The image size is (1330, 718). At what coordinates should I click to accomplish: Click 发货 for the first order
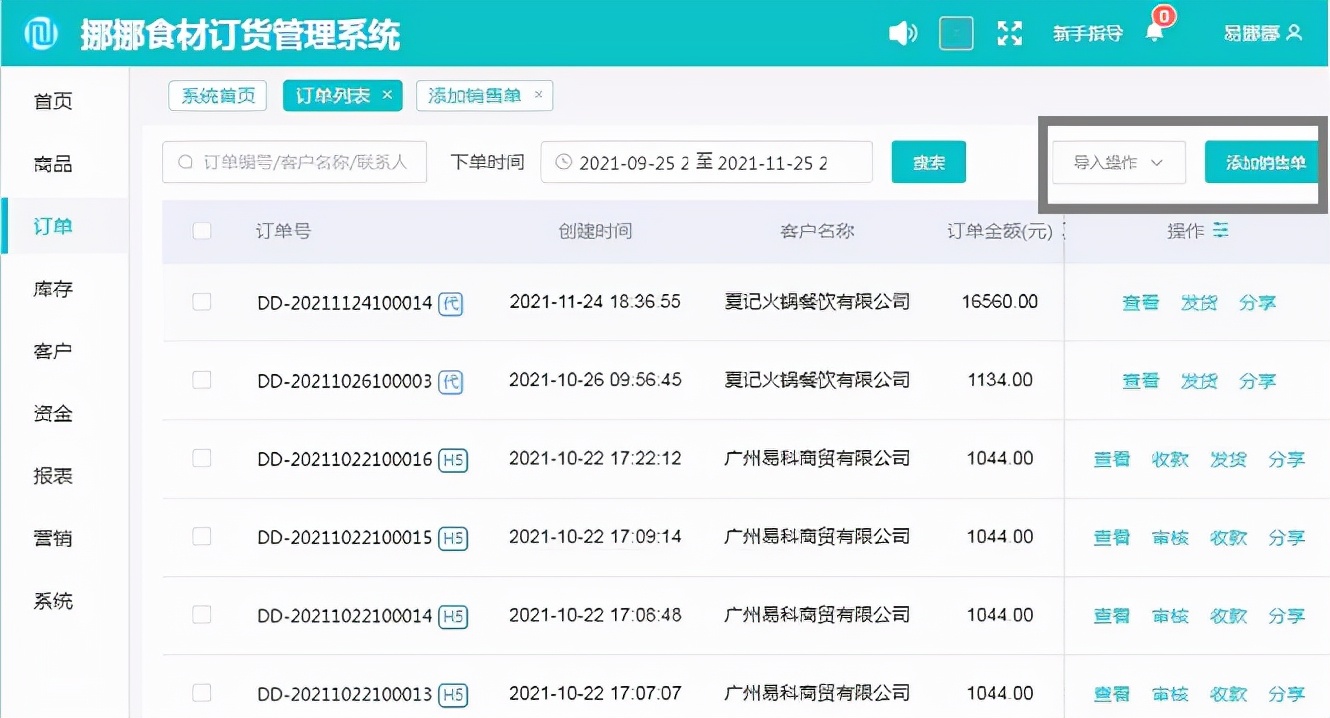(x=1199, y=302)
